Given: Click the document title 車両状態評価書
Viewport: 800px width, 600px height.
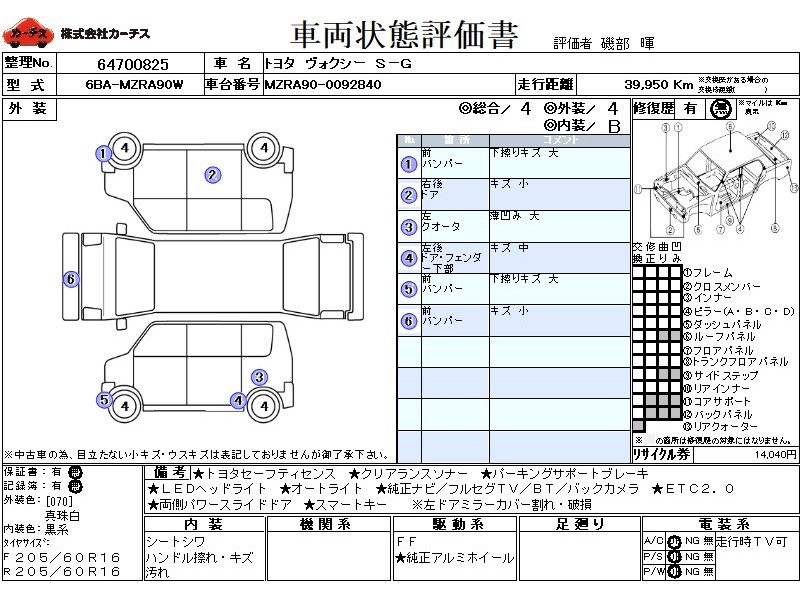Looking at the screenshot, I should [404, 35].
